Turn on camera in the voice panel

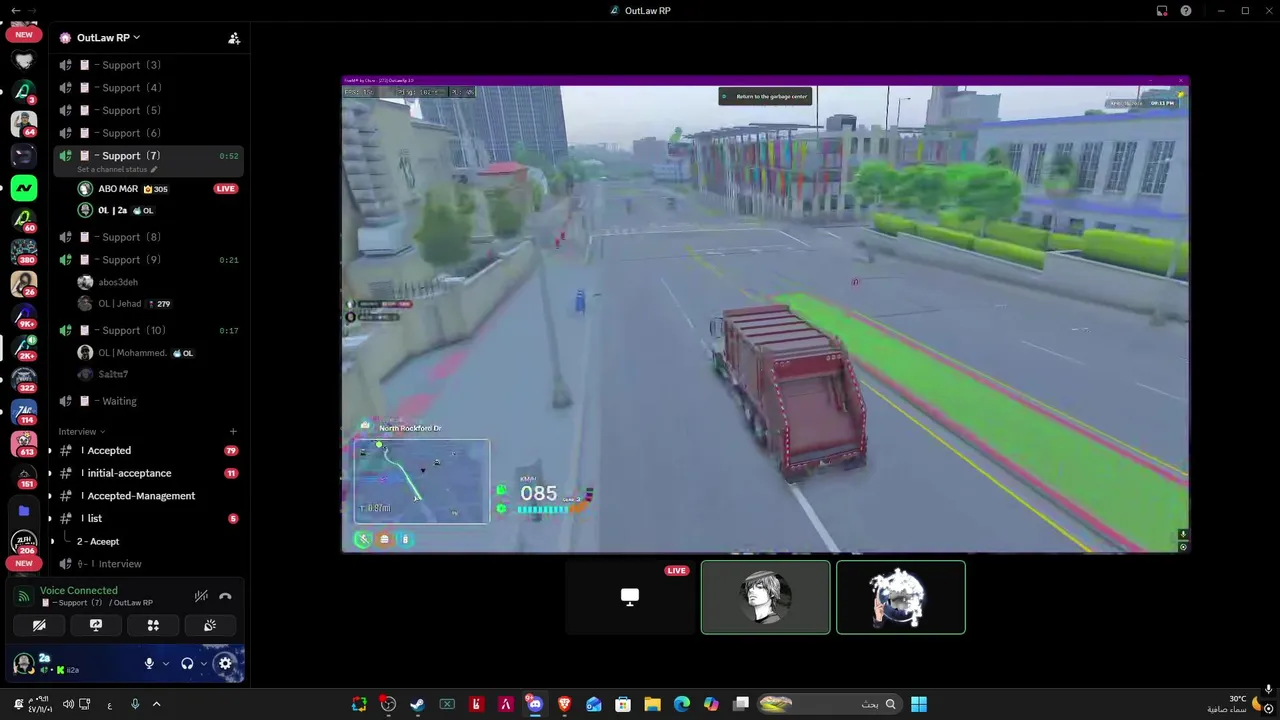tap(39, 625)
